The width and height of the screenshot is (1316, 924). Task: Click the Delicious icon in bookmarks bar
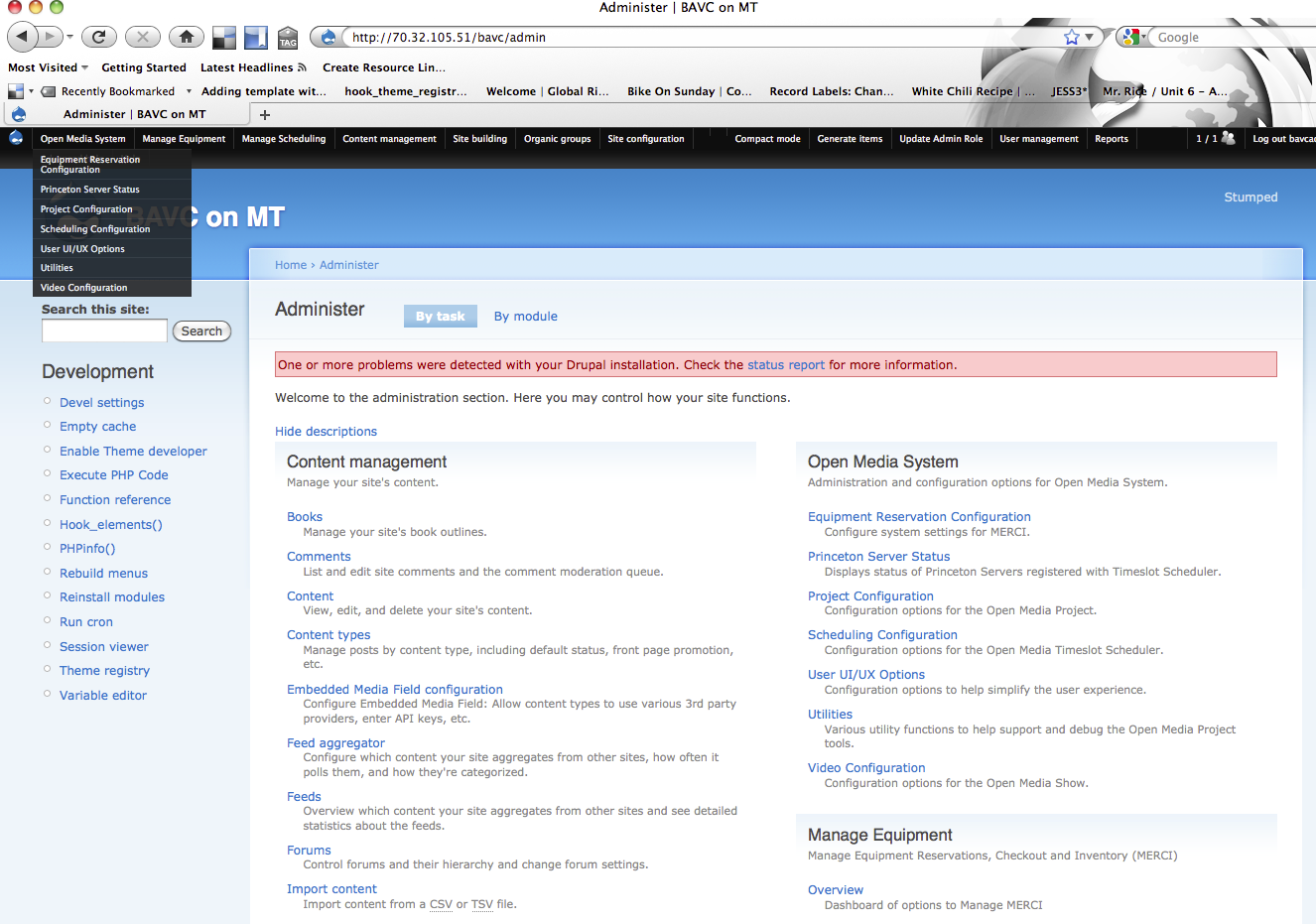[16, 91]
